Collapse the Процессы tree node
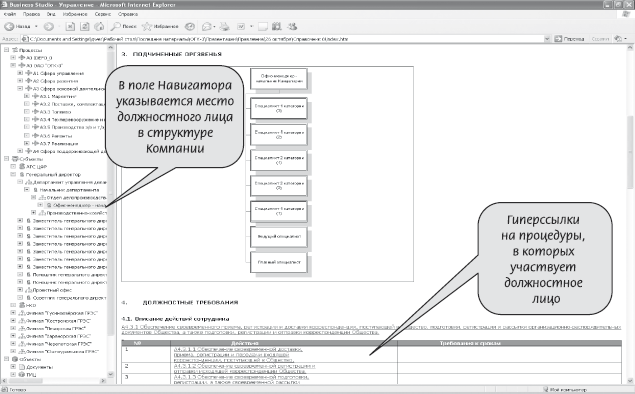635x394 pixels. point(6,50)
